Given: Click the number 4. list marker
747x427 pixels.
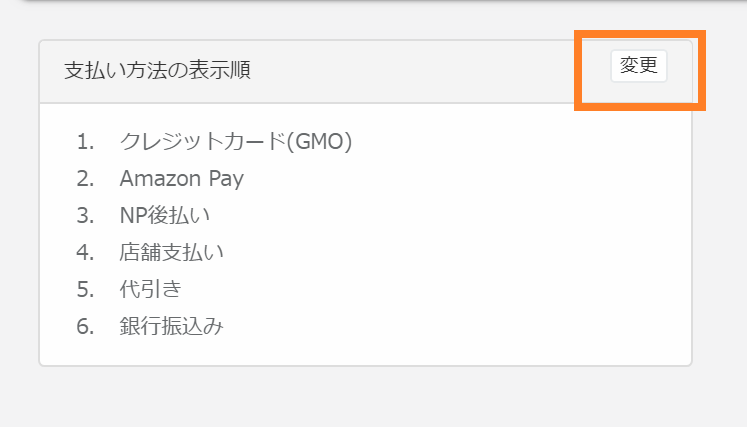Looking at the screenshot, I should point(85,253).
